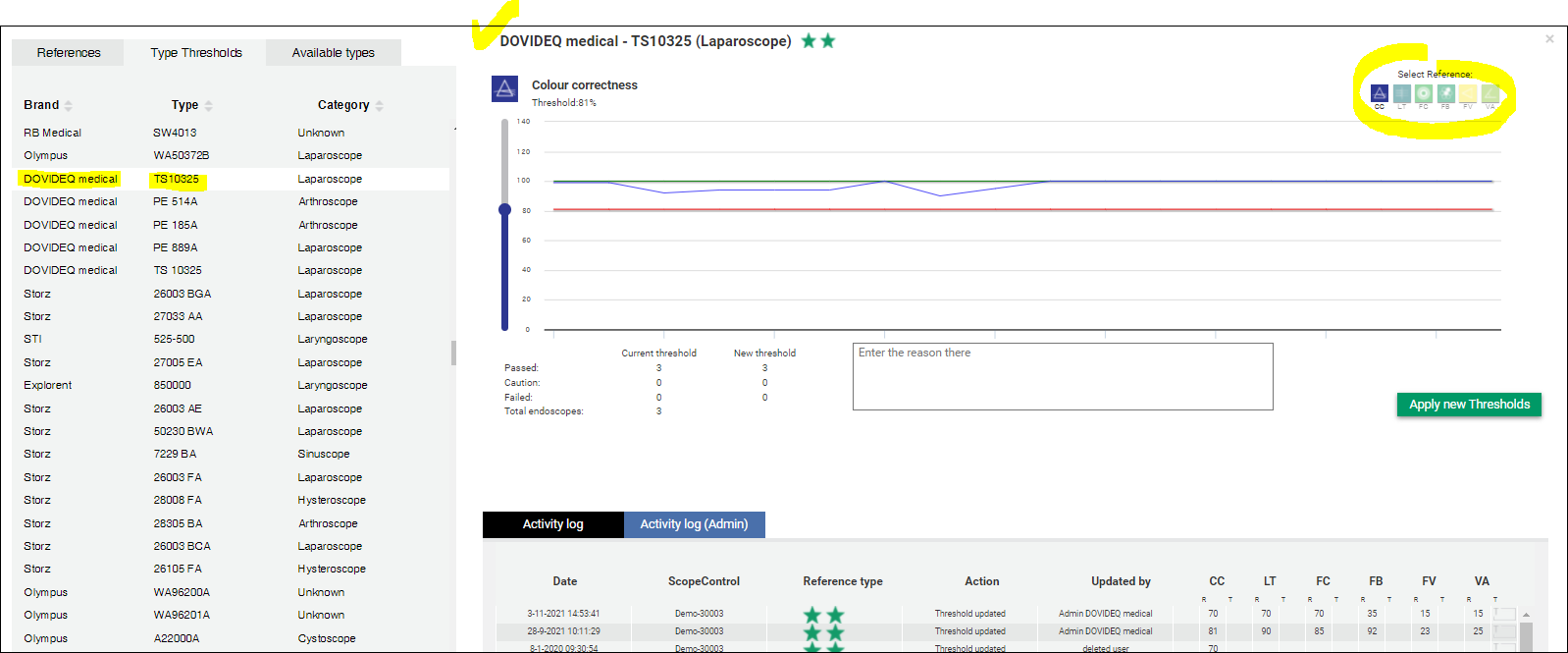Select the LT reference icon
This screenshot has height=653, width=1568.
1401,93
